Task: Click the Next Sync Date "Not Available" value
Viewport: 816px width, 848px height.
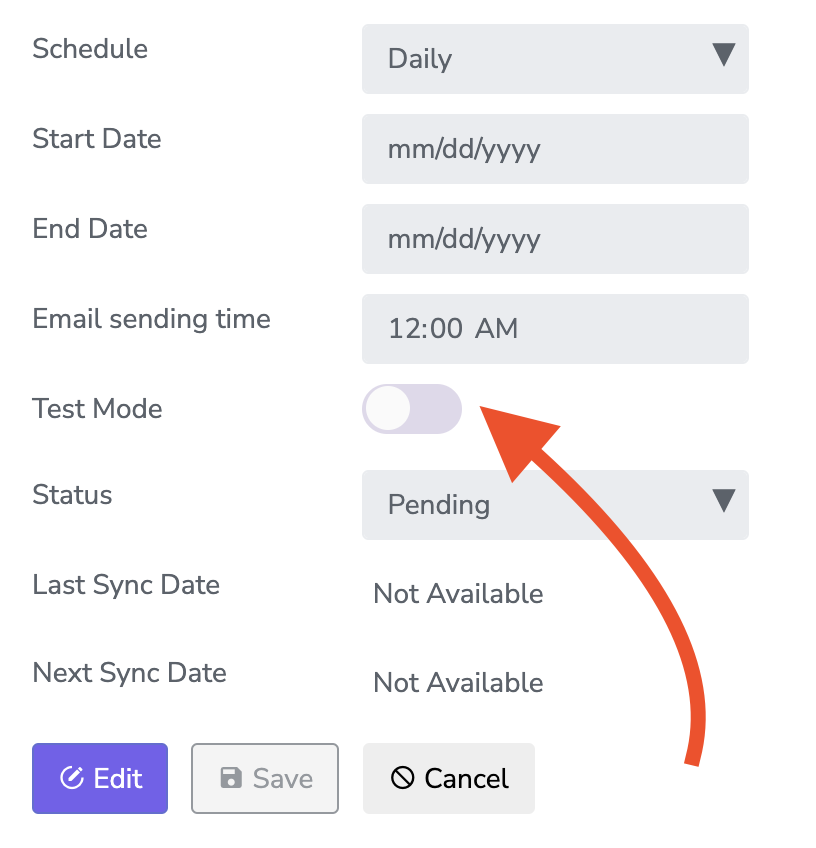Action: coord(459,683)
